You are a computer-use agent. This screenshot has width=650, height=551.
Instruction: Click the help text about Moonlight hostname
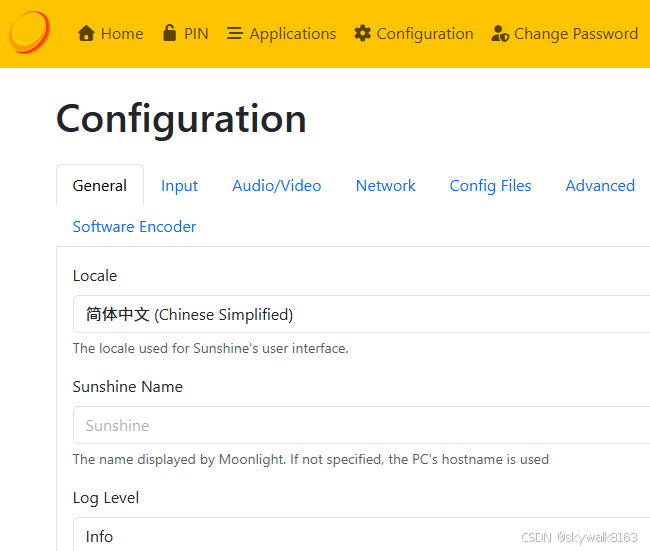coord(311,459)
